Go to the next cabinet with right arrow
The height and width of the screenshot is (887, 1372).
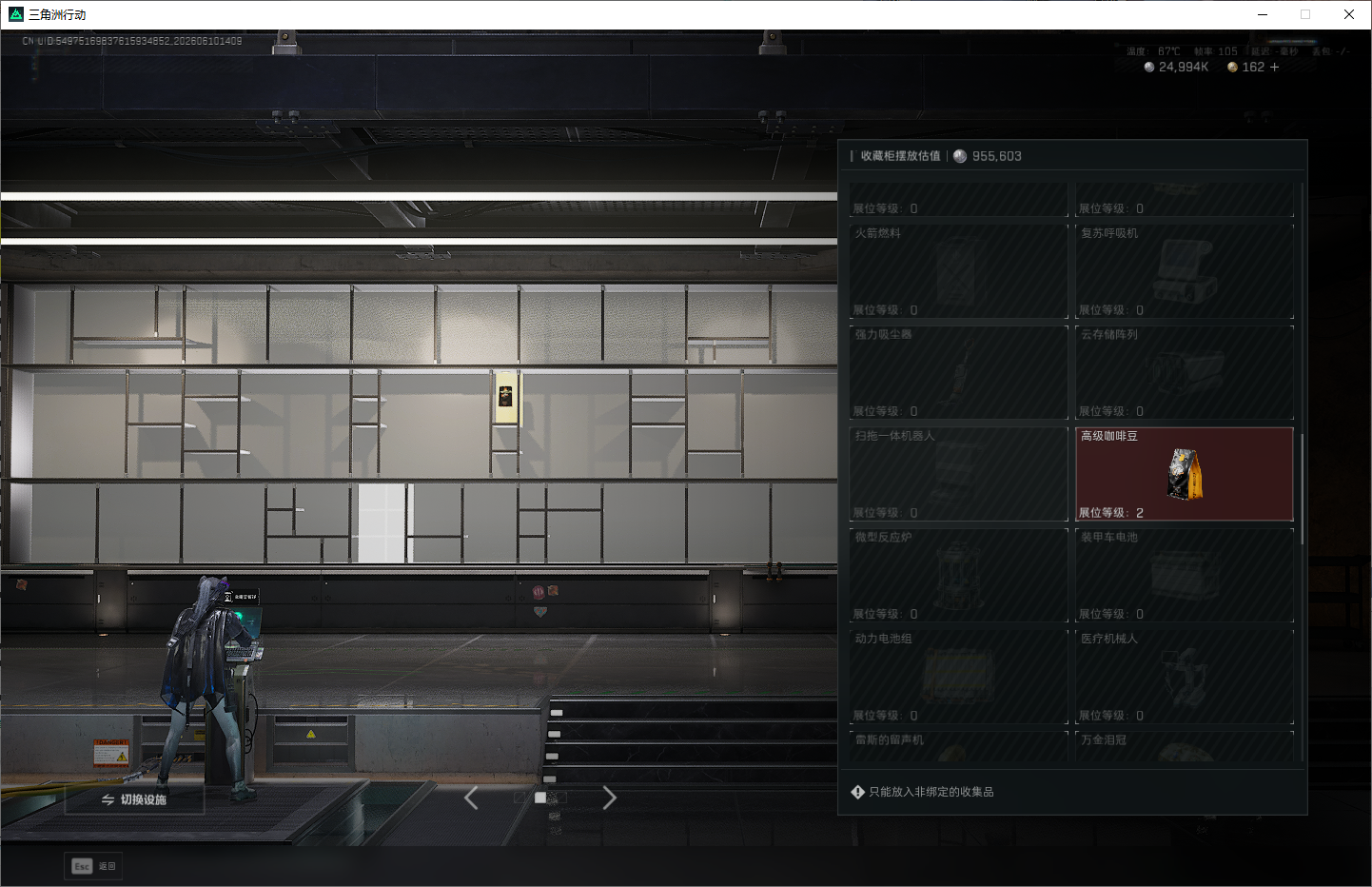[610, 798]
